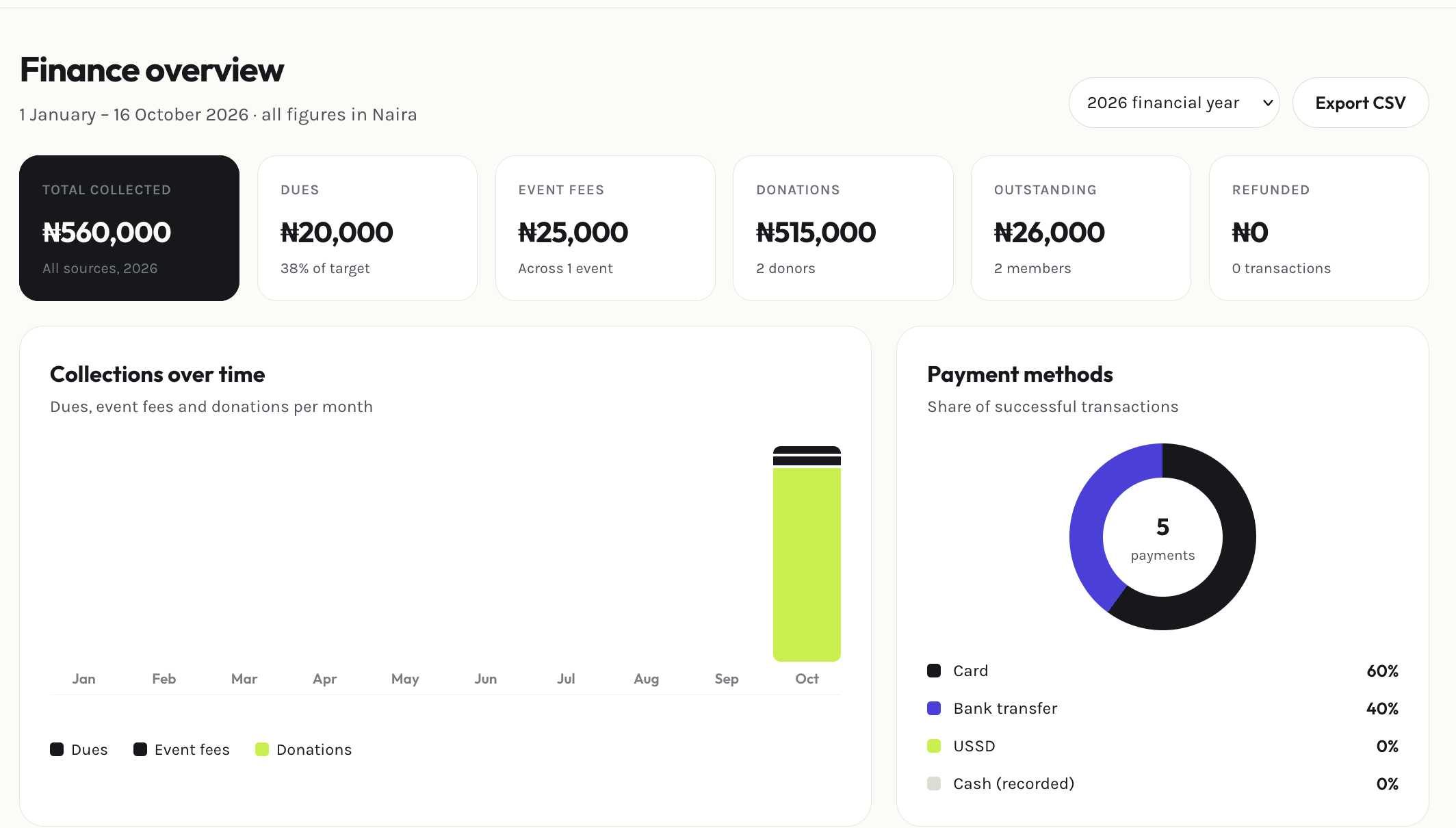
Task: Click the 'All sources, 2026' caption
Action: coord(100,268)
